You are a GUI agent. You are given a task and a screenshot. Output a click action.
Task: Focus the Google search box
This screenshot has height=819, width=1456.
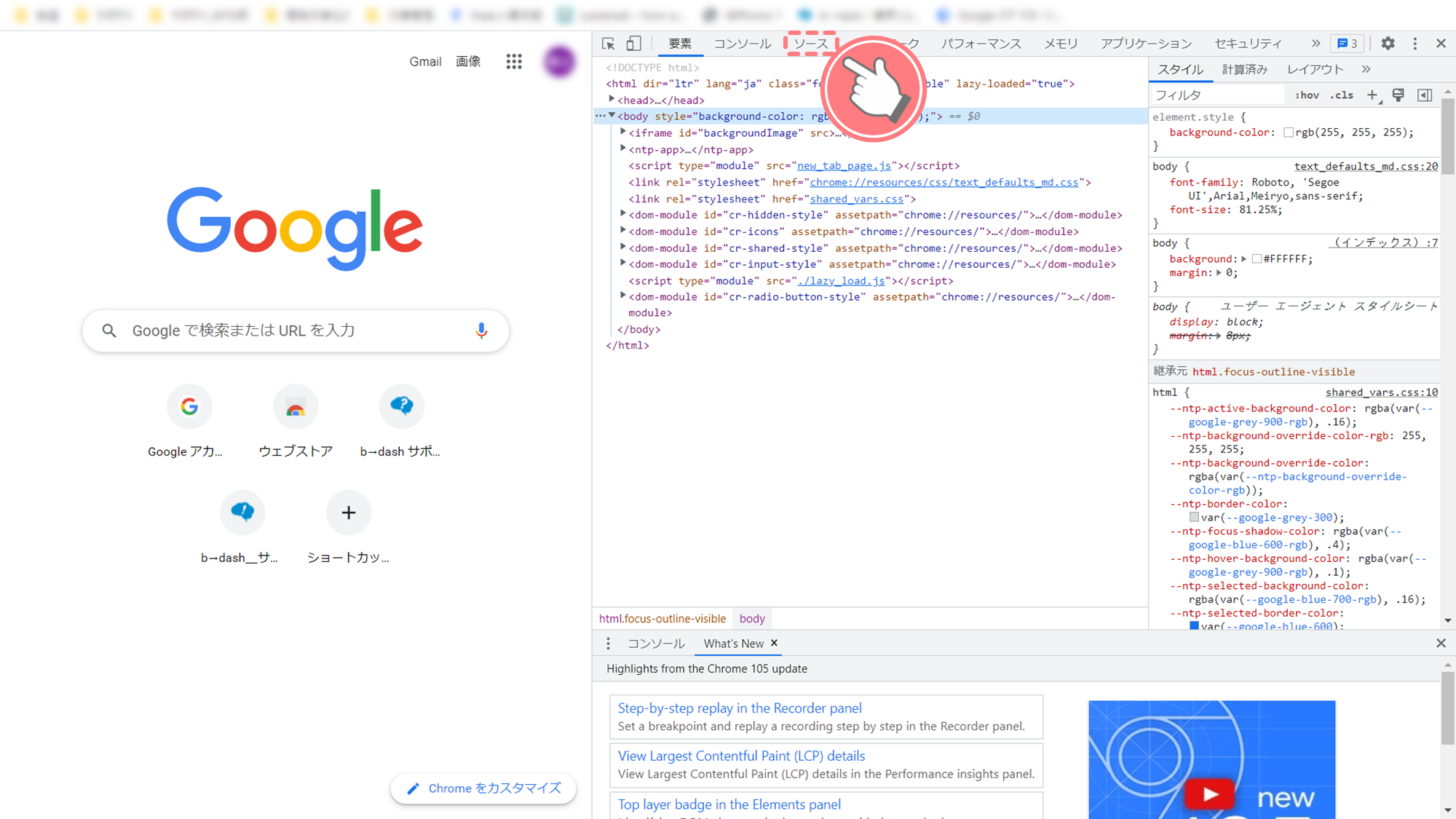(x=296, y=331)
